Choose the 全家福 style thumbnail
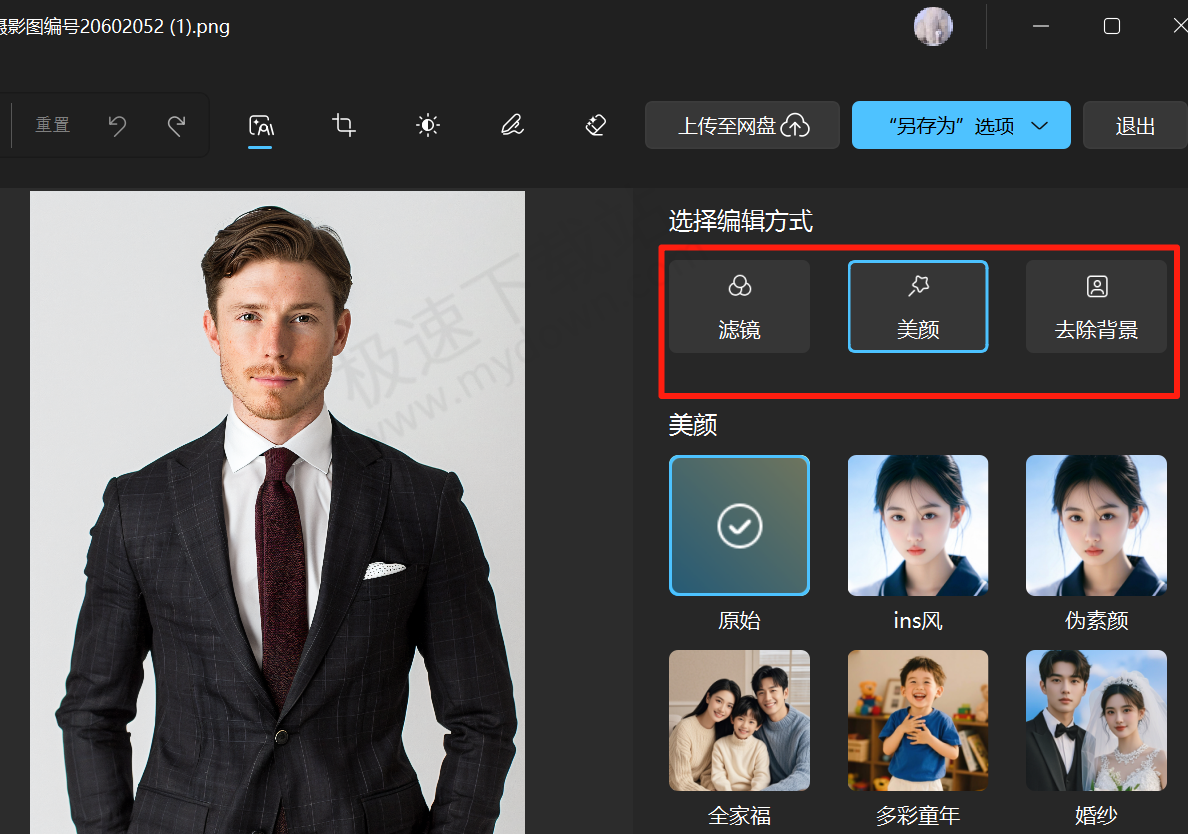1188x834 pixels. coord(739,720)
